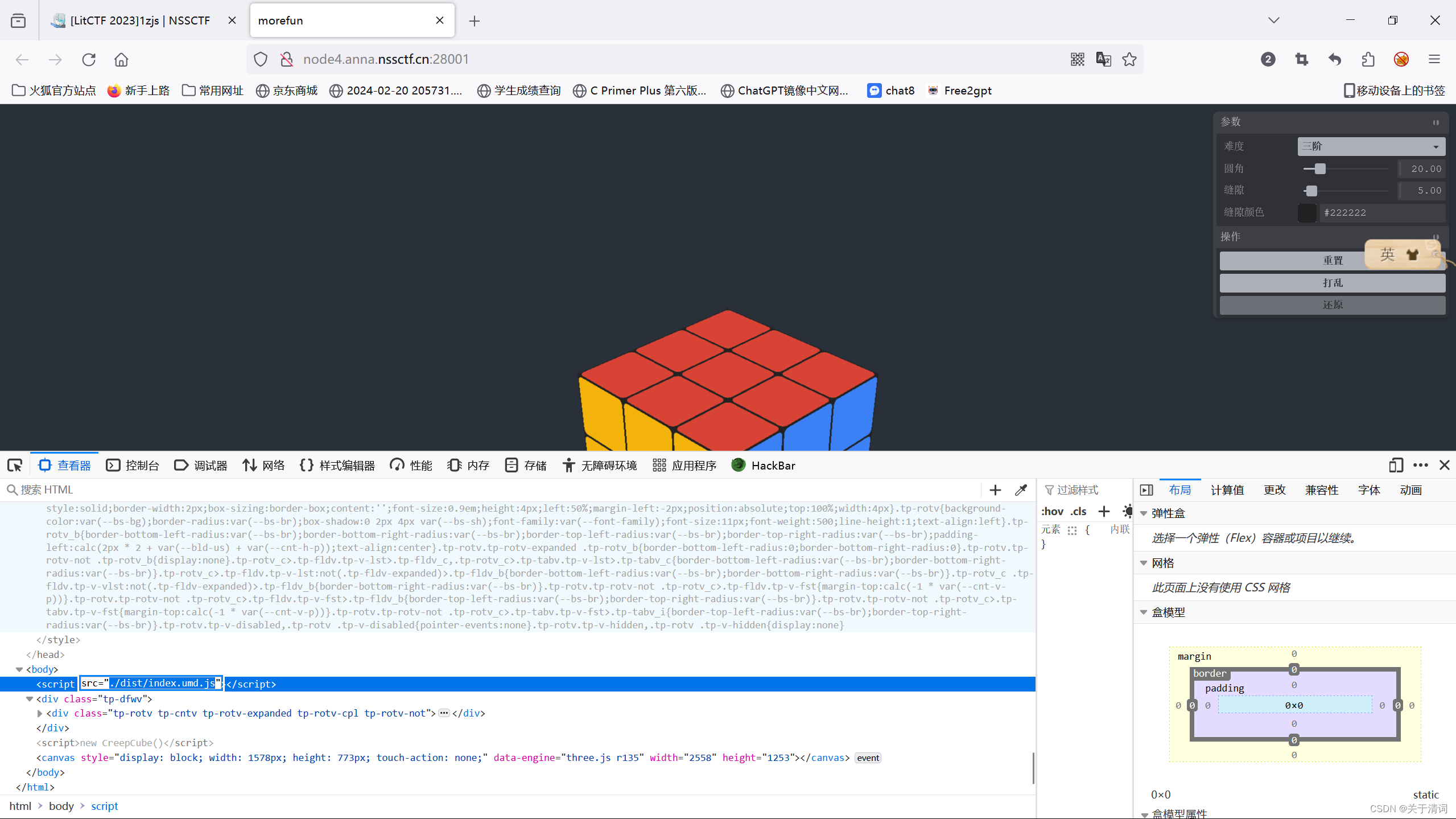Click the add new node plus icon

tap(995, 490)
